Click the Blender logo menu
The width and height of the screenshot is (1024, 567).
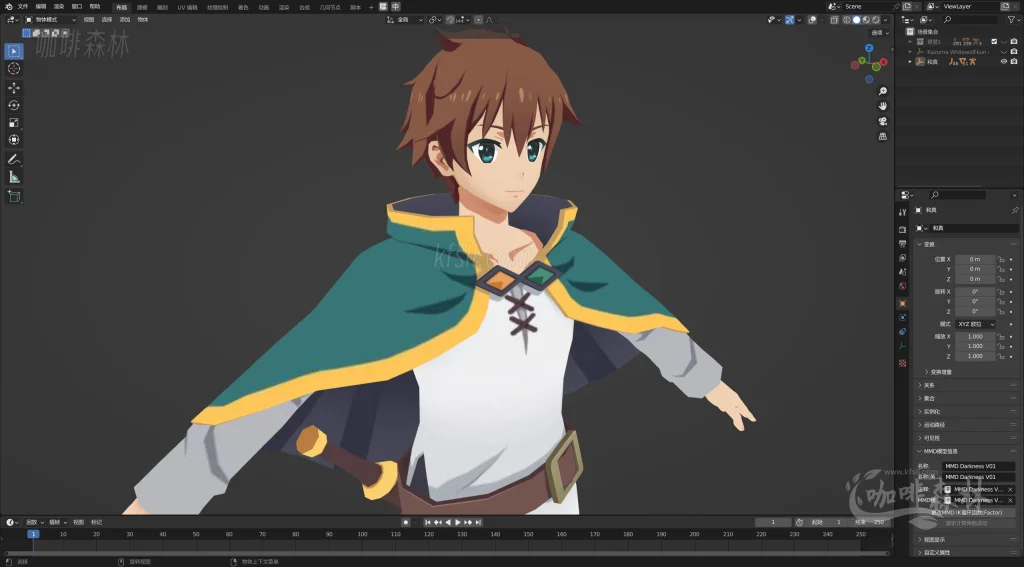(x=8, y=7)
